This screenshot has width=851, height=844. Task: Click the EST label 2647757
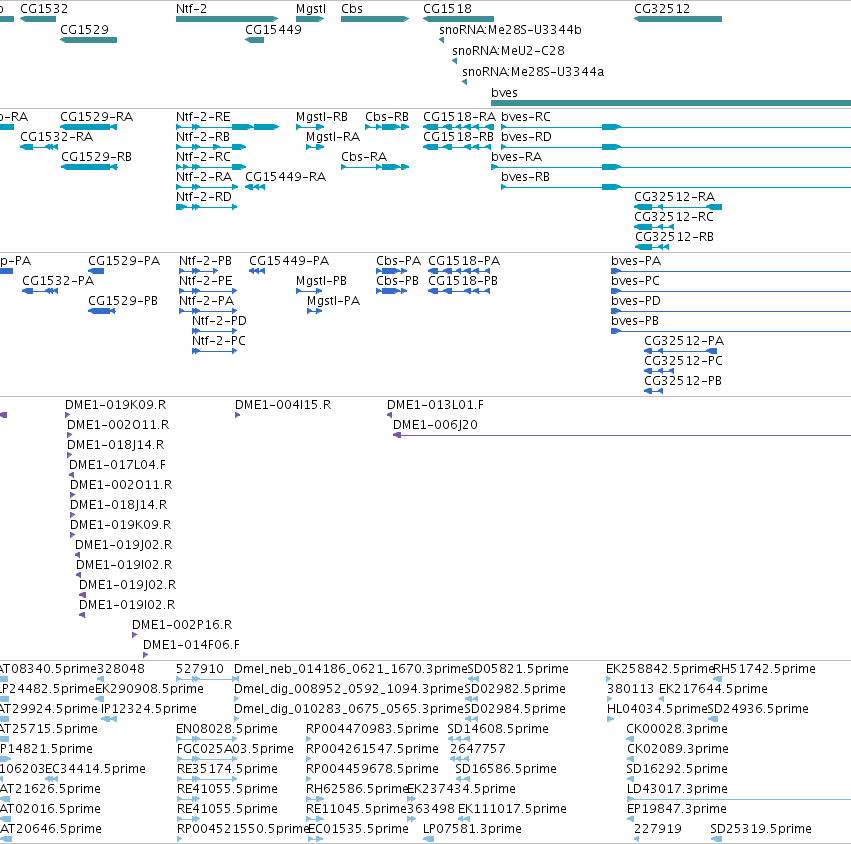[477, 748]
